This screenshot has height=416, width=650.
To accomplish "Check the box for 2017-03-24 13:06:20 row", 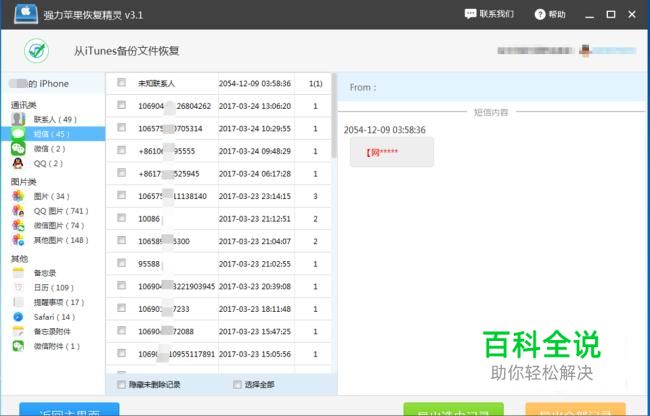I will [x=121, y=105].
